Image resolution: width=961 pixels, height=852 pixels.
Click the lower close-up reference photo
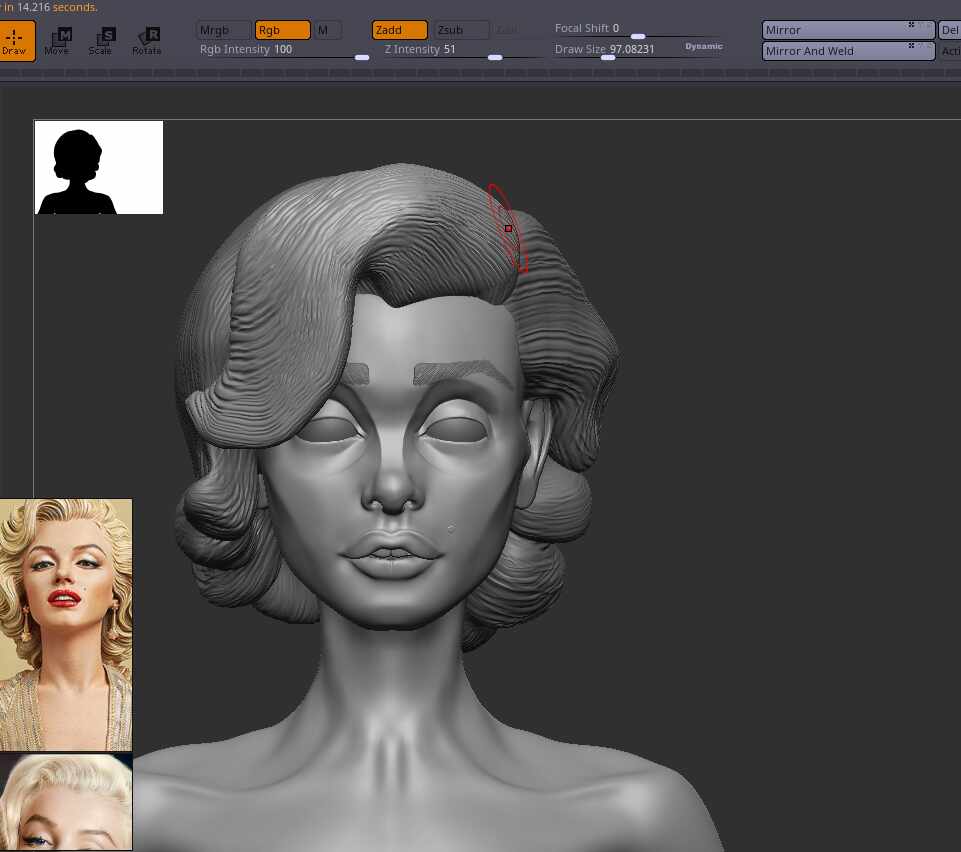point(66,801)
